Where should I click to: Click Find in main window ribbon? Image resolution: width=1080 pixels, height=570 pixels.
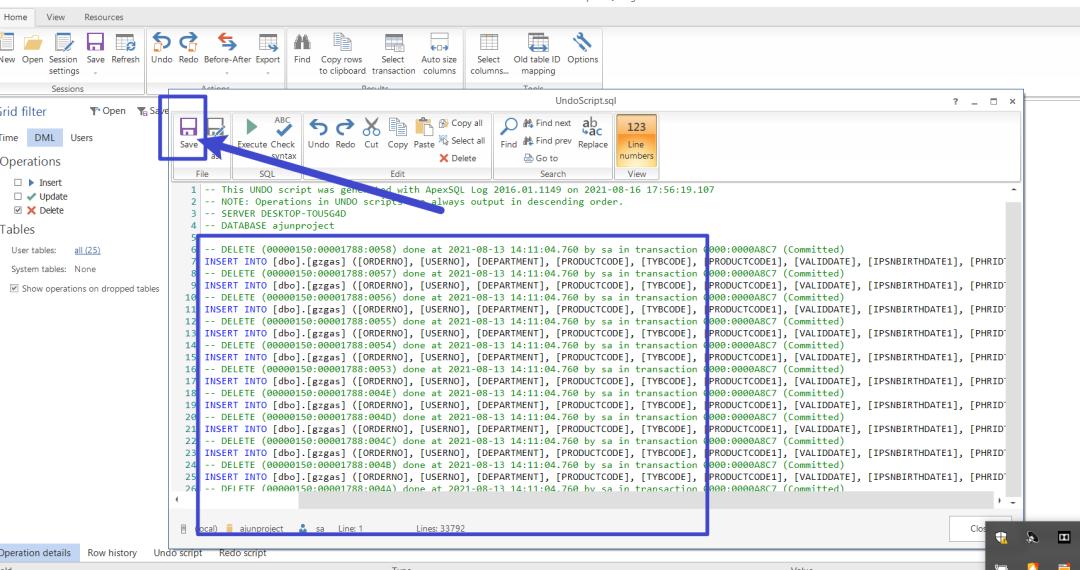[302, 50]
